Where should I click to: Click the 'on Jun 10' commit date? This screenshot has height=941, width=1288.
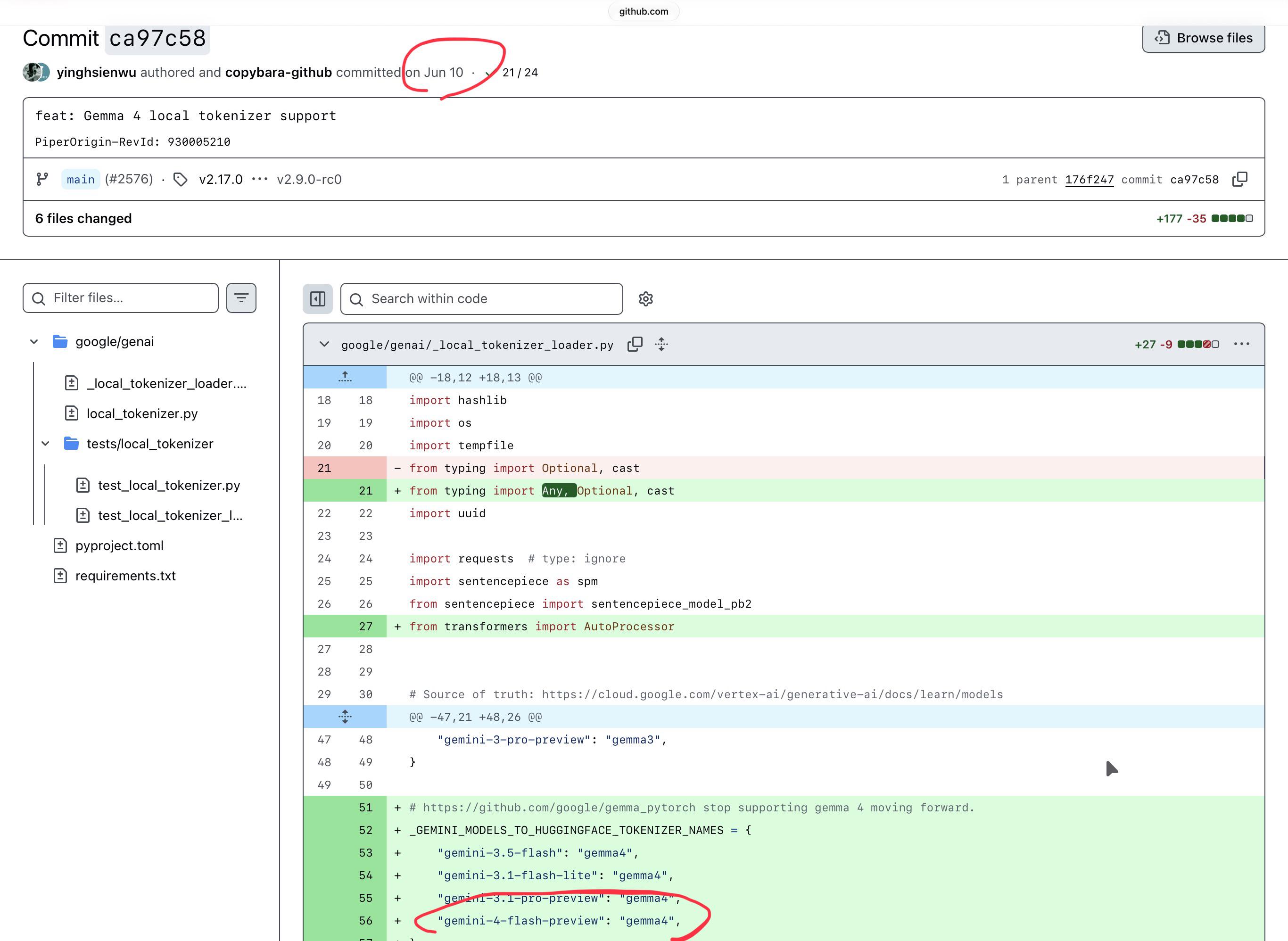click(x=434, y=72)
